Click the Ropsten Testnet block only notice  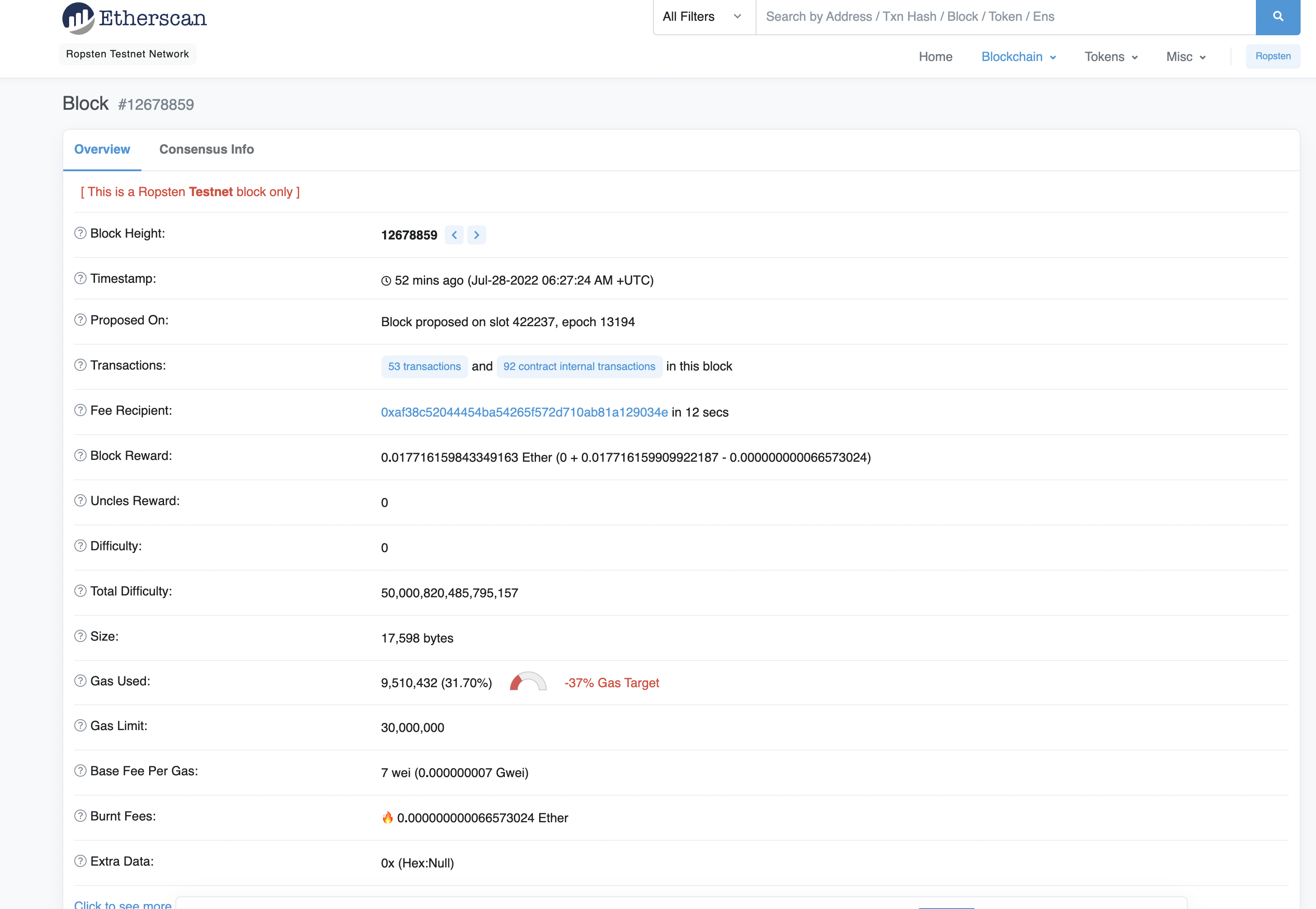[190, 192]
